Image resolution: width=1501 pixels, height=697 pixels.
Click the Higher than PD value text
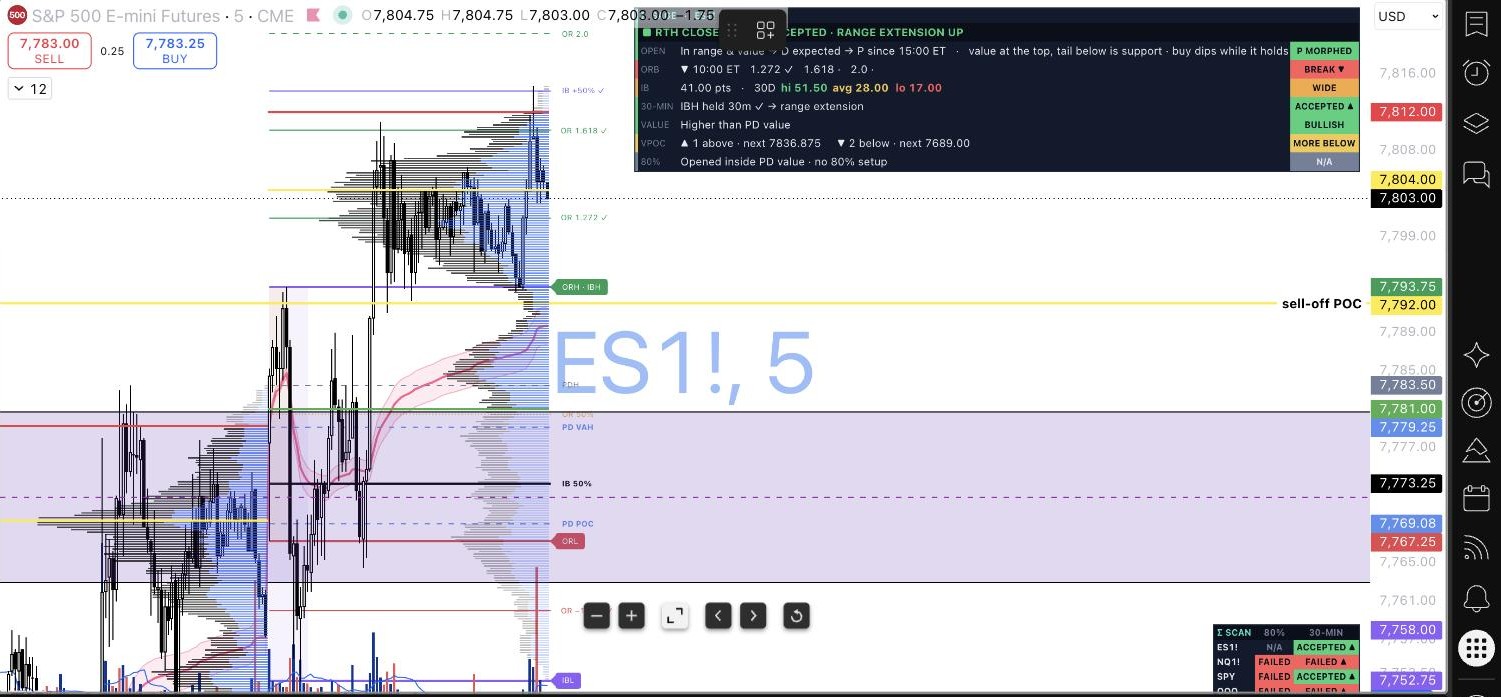pos(735,125)
